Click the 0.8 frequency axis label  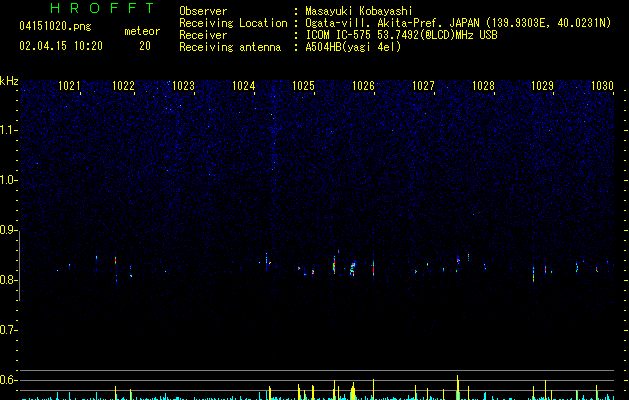(9, 280)
